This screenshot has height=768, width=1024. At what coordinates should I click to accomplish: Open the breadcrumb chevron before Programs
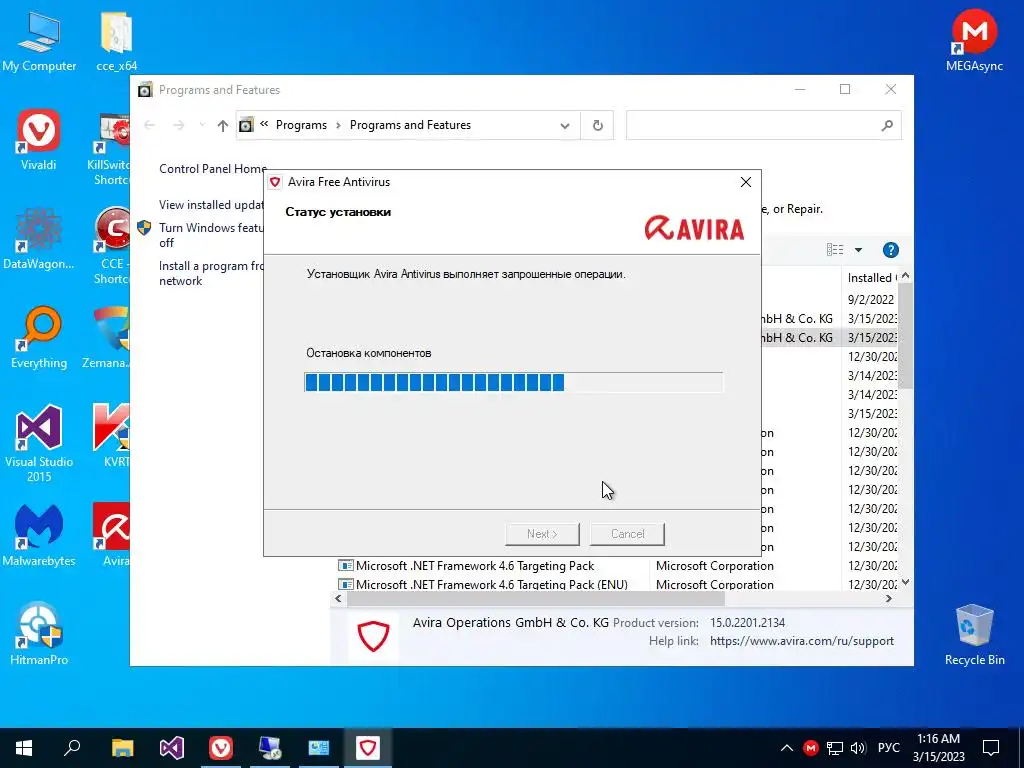click(264, 124)
